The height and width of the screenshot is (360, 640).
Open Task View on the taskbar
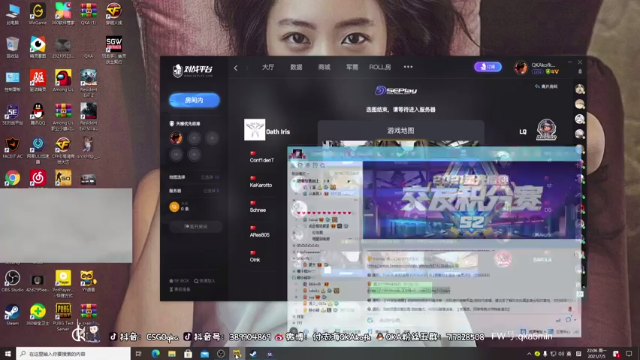click(138, 353)
